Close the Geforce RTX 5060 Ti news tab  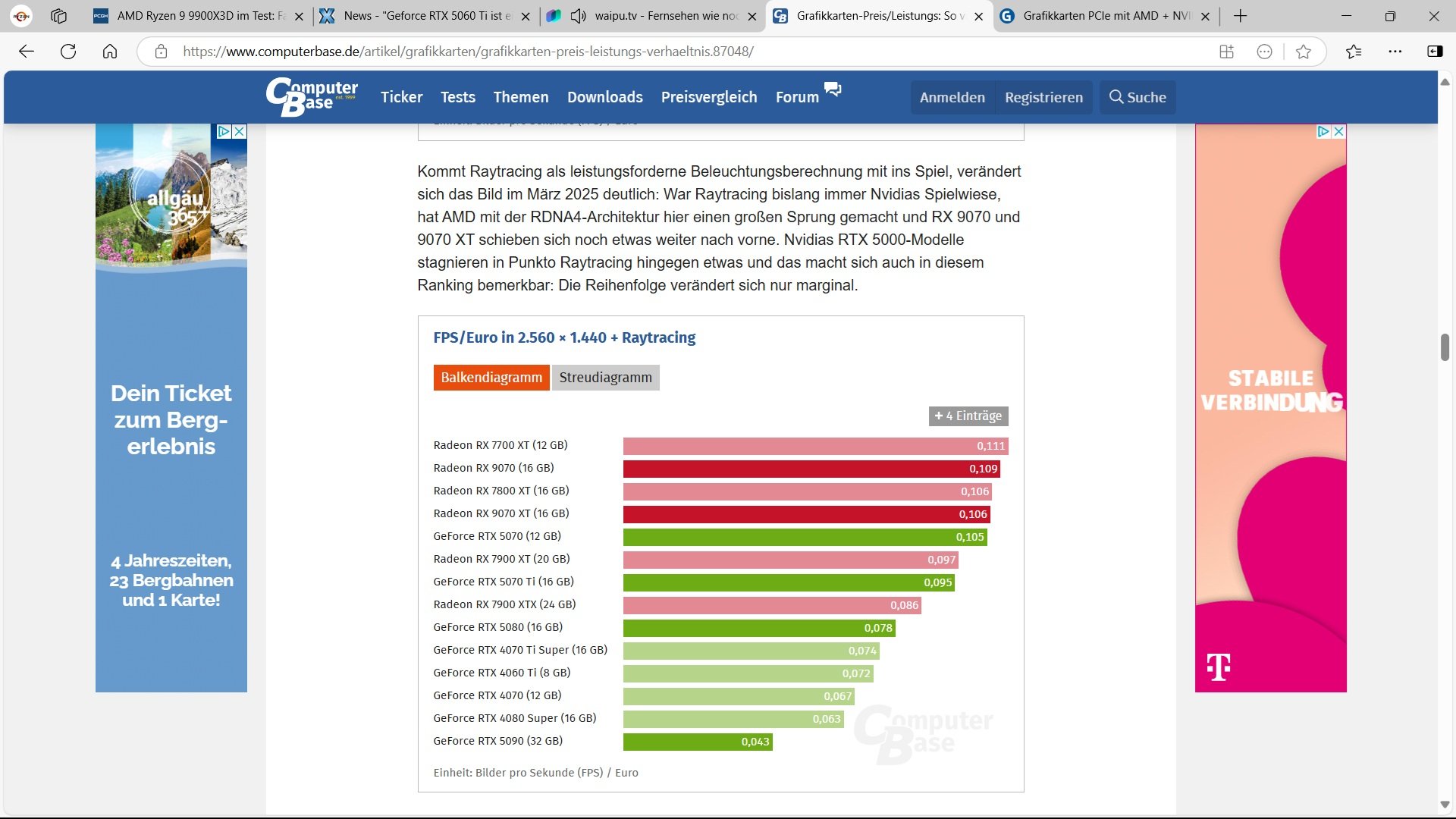tap(525, 16)
